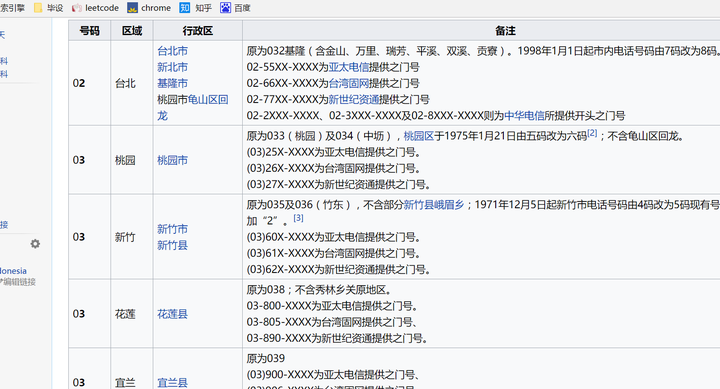Open the 桃园区 link in notes

point(419,136)
